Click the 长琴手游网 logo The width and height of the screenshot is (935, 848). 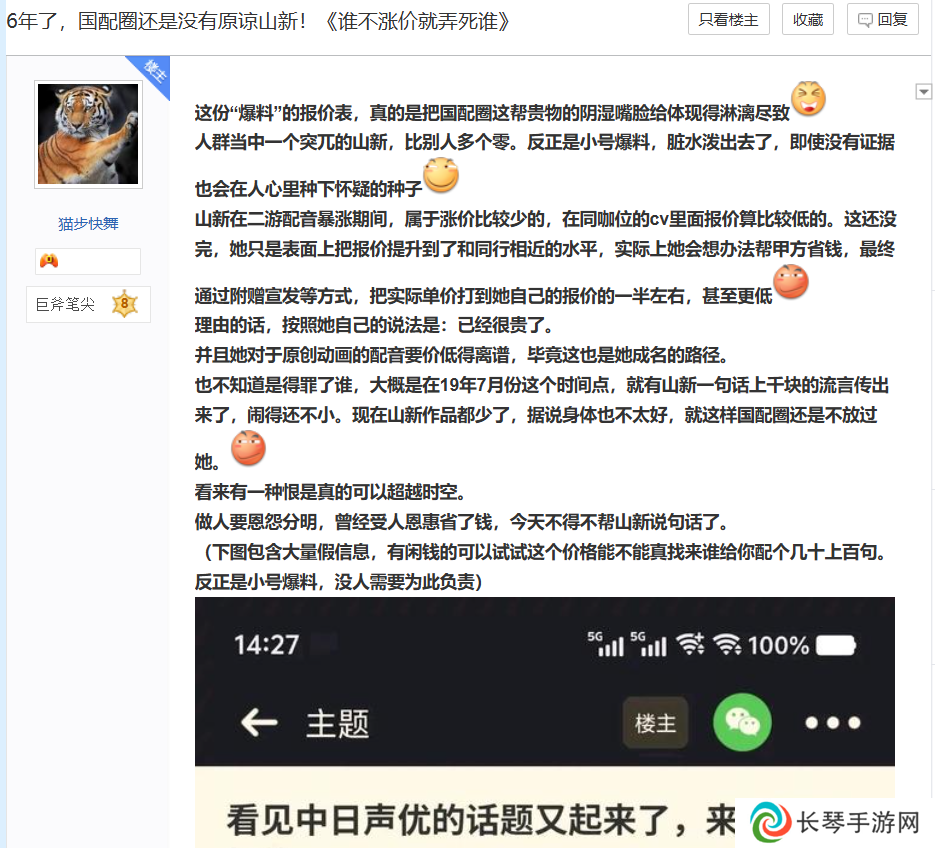click(x=835, y=823)
